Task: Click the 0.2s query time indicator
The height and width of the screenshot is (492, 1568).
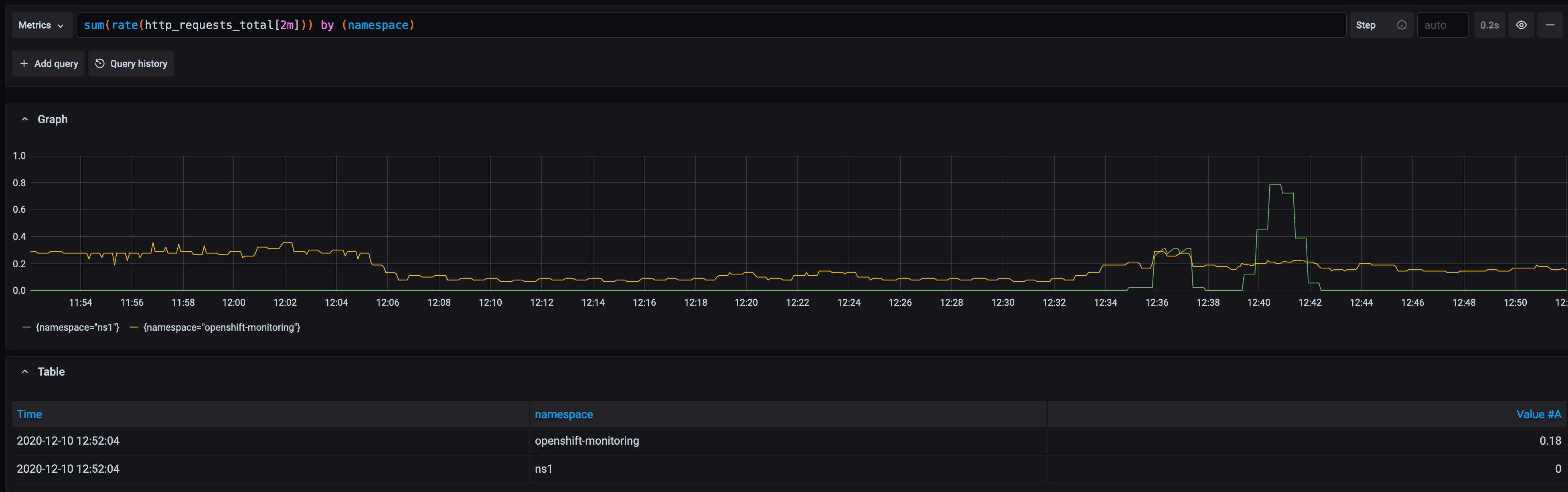Action: click(1489, 25)
